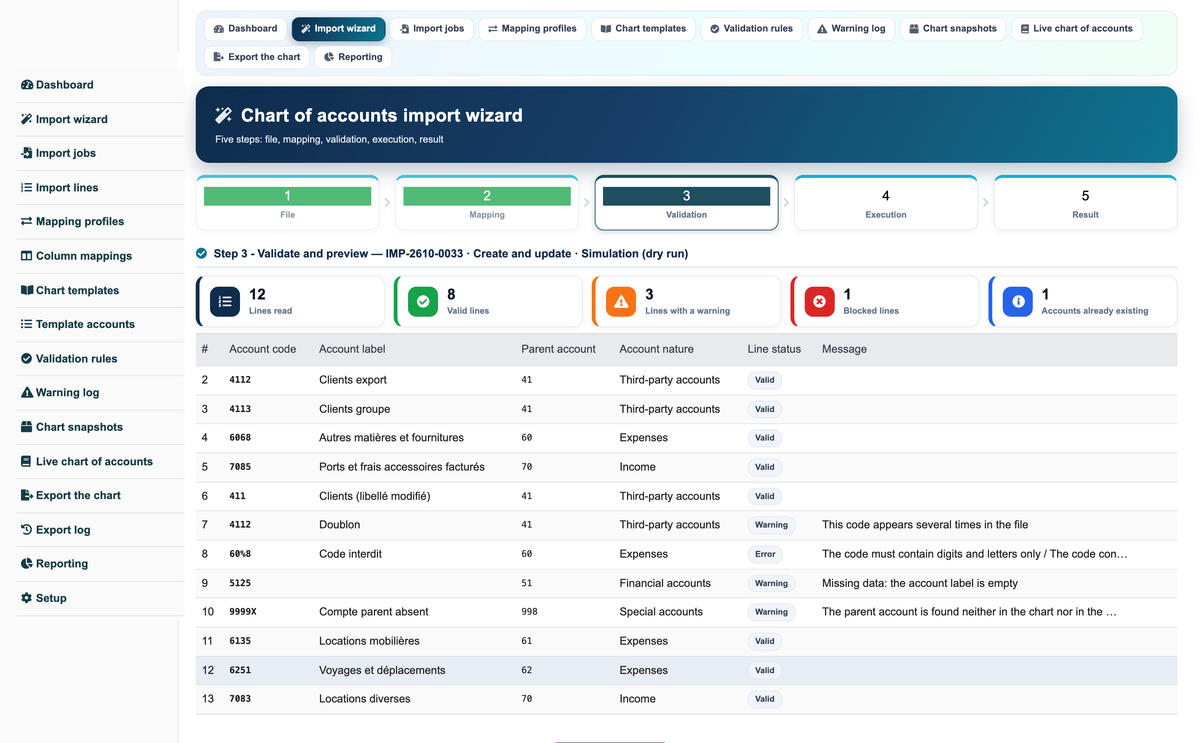Viewport: 1200px width, 743px height.
Task: Click 'Ports et frais accessoires facturés' label
Action: (402, 467)
